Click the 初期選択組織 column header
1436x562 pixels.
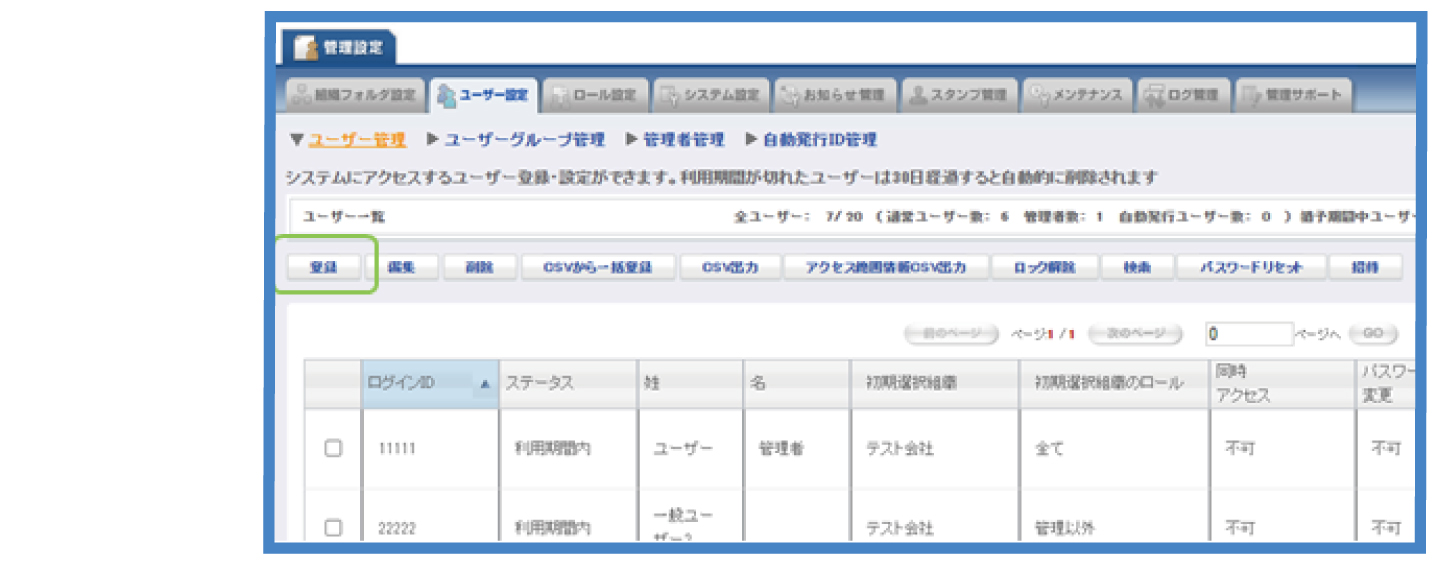pyautogui.click(x=935, y=384)
